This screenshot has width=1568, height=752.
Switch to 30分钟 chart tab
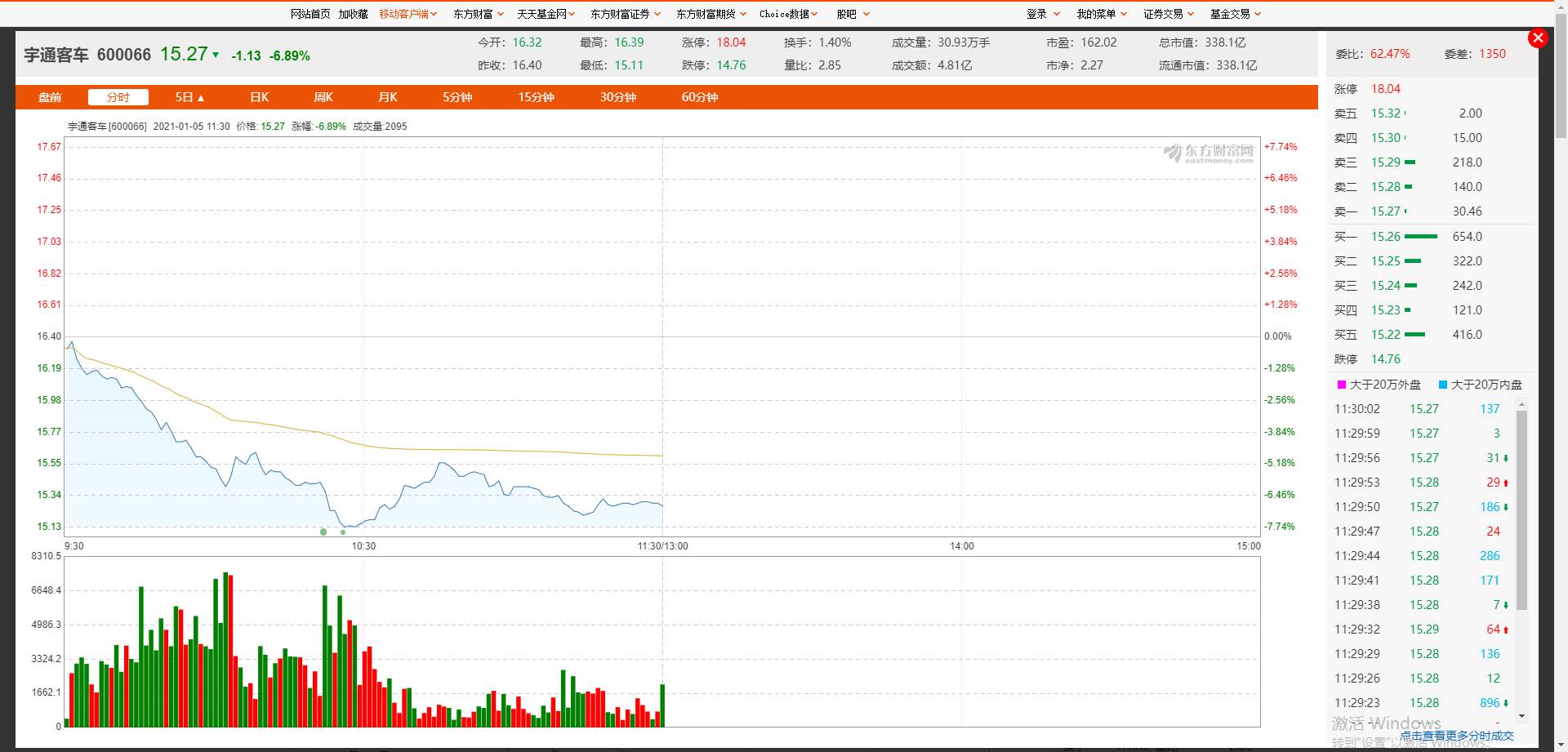(617, 97)
